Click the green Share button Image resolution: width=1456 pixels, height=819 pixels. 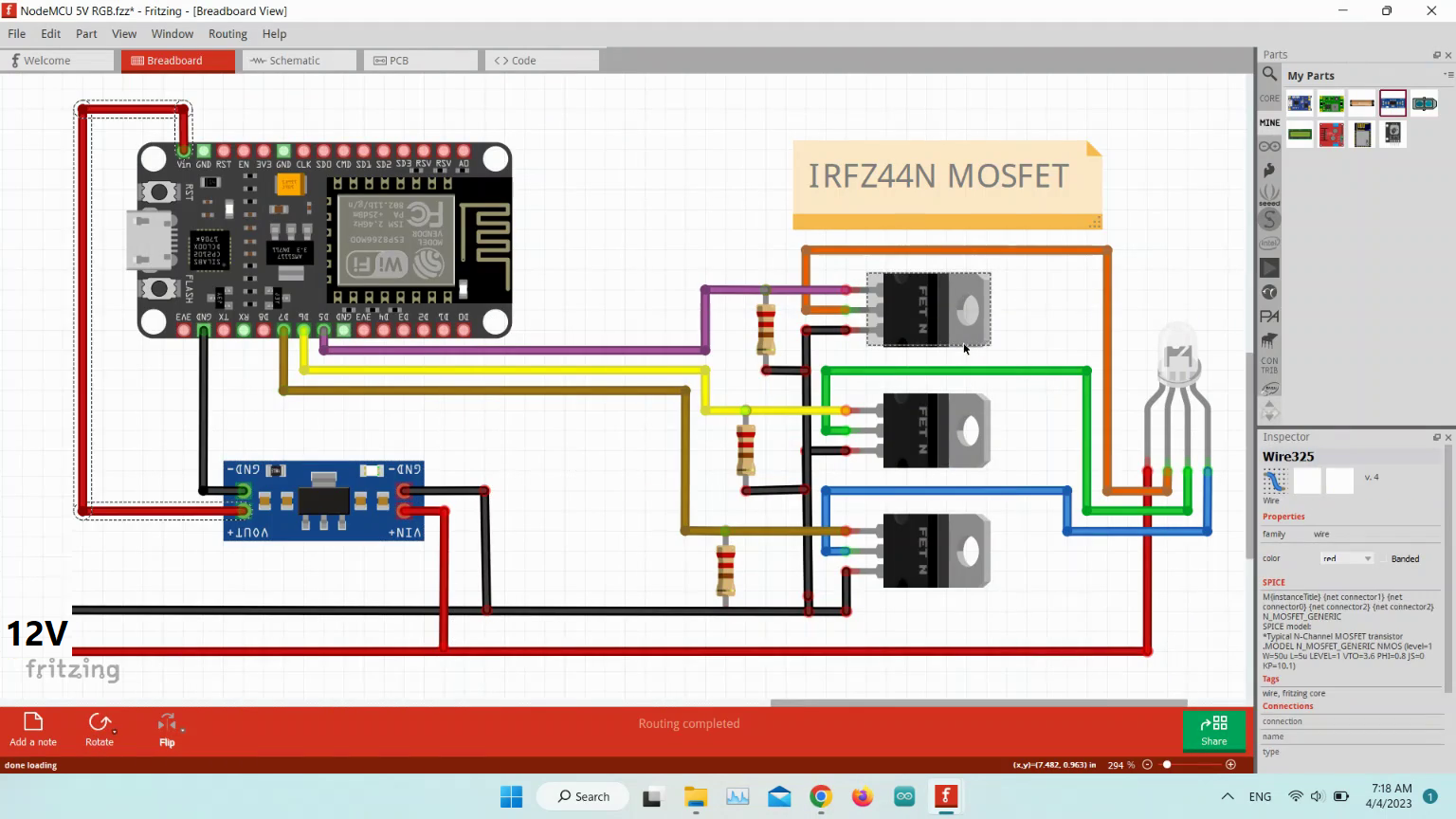click(1213, 730)
